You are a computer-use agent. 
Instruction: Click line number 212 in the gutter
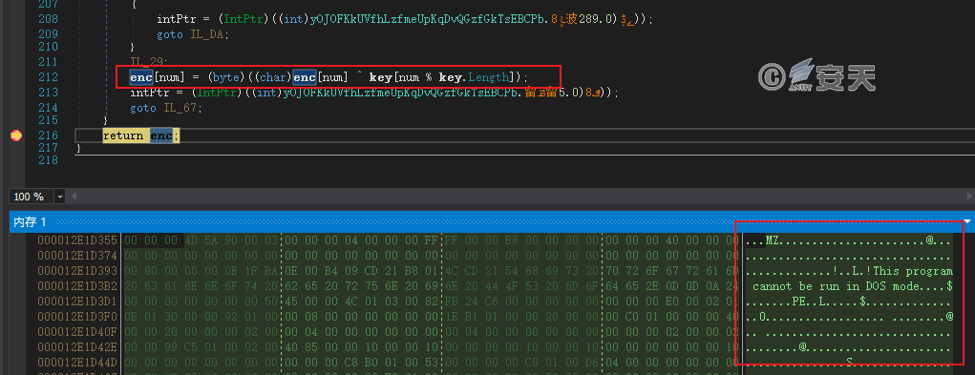[48, 77]
